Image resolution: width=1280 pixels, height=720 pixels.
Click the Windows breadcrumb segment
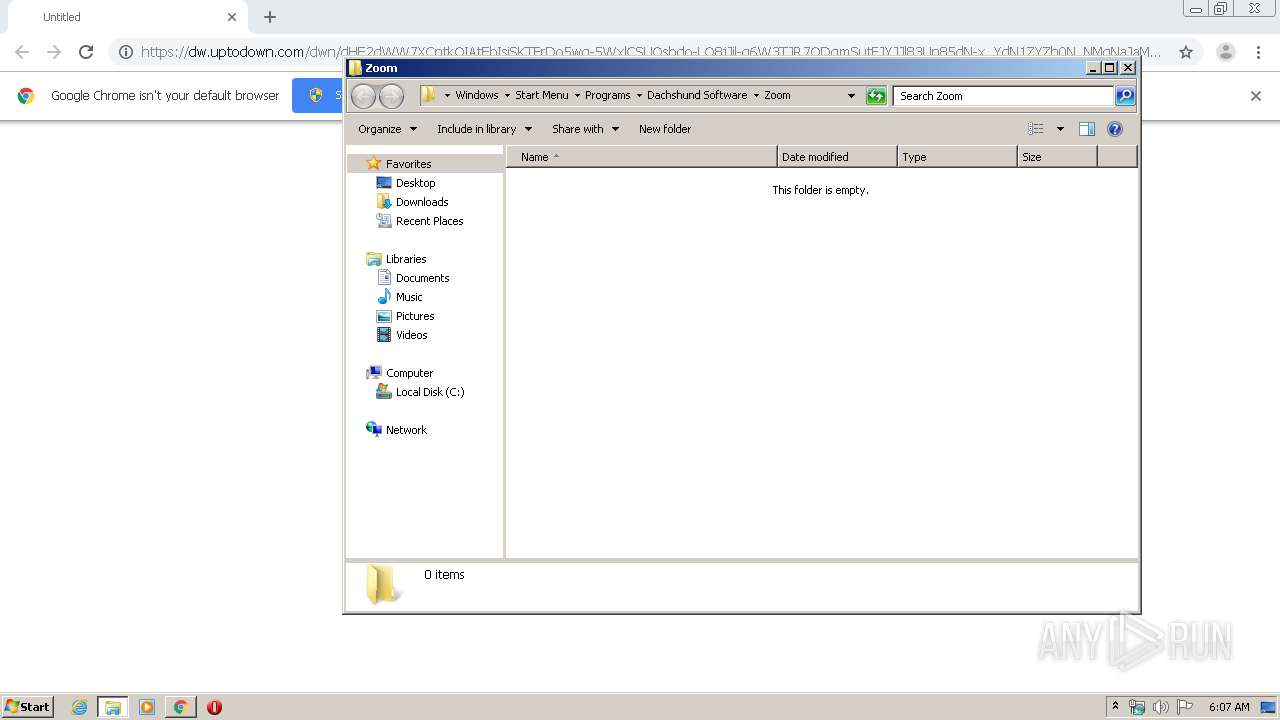pos(477,95)
